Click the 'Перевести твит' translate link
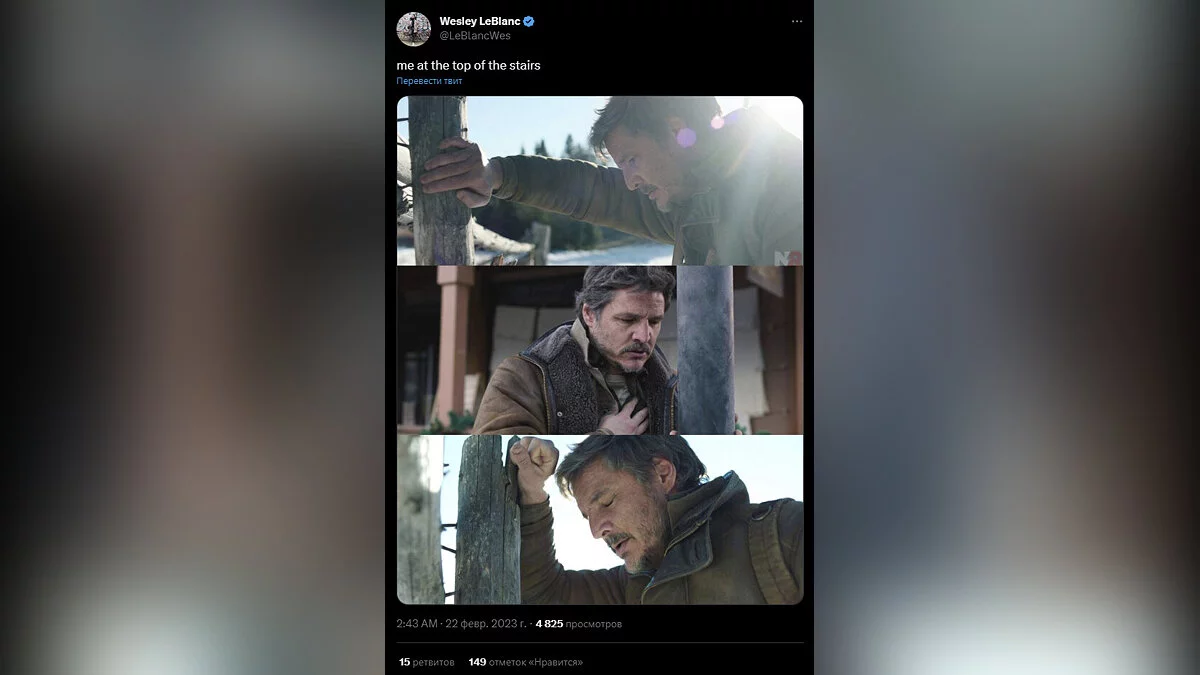Screen dimensions: 1200x675 click(429, 81)
